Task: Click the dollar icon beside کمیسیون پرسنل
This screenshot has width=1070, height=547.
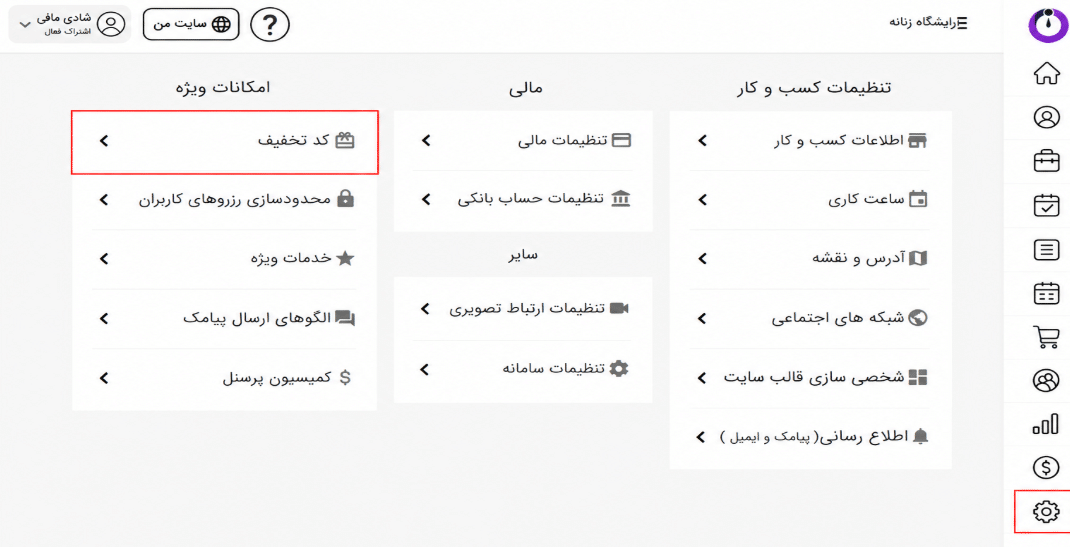Action: click(x=345, y=378)
